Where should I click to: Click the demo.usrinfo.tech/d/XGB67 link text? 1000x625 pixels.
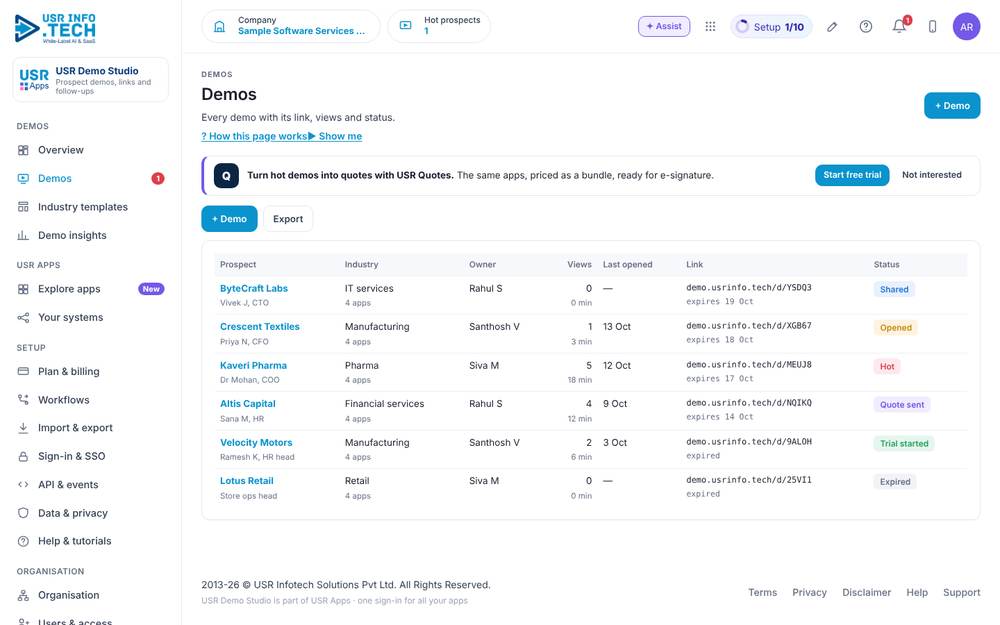(749, 326)
